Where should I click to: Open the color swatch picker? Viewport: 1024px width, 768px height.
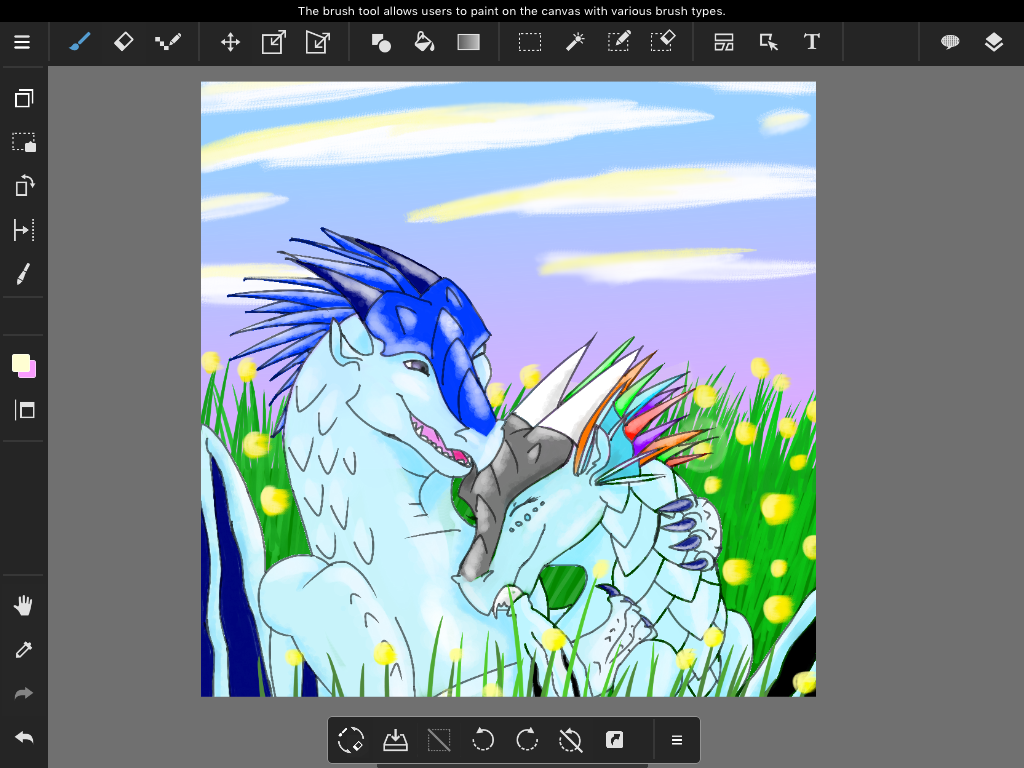24,366
